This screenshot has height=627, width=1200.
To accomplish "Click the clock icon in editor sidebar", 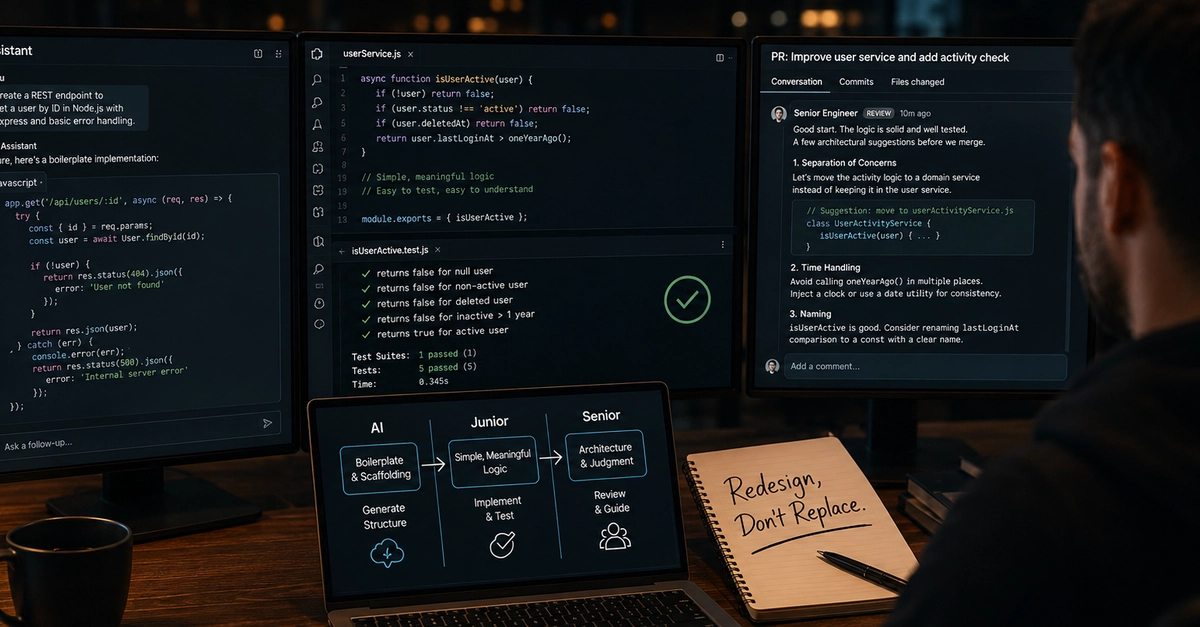I will 319,303.
